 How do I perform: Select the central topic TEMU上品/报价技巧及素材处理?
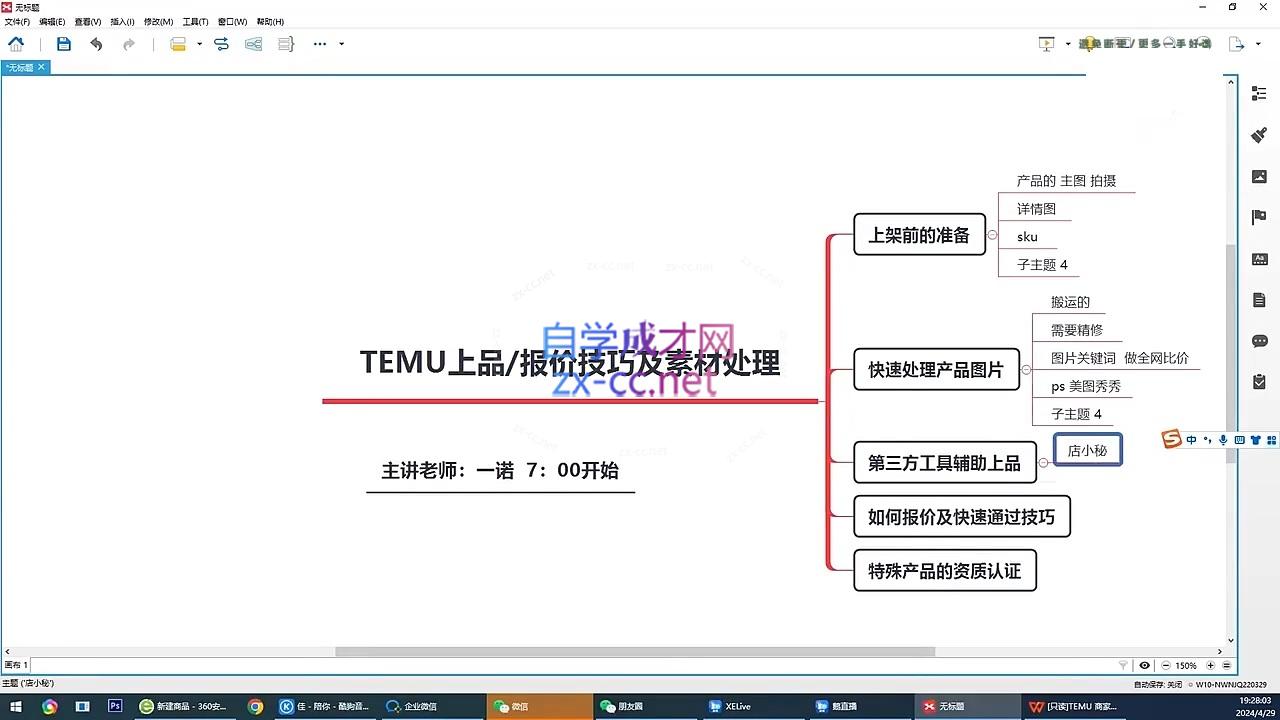(x=570, y=362)
